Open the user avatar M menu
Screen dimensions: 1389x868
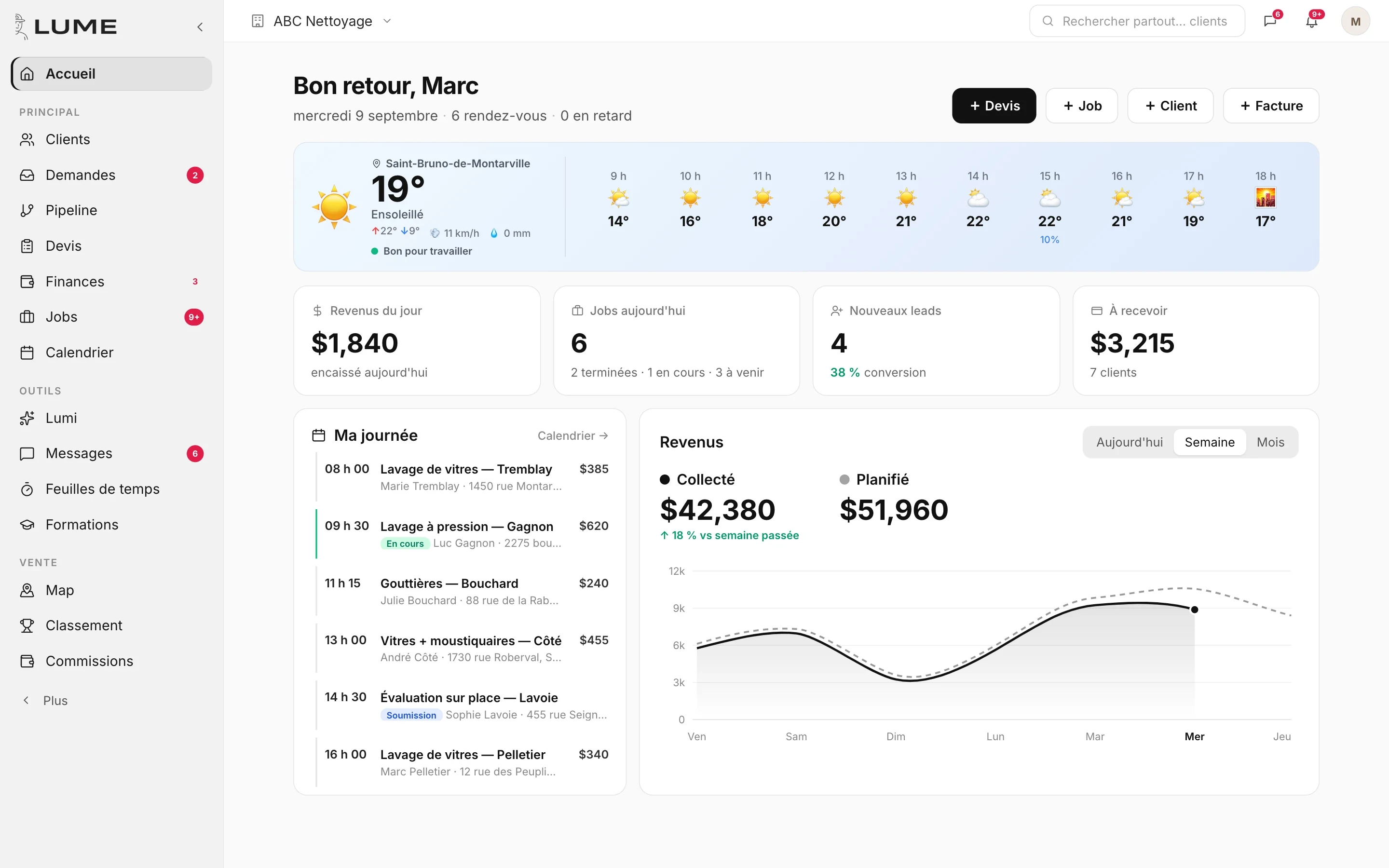[1355, 21]
